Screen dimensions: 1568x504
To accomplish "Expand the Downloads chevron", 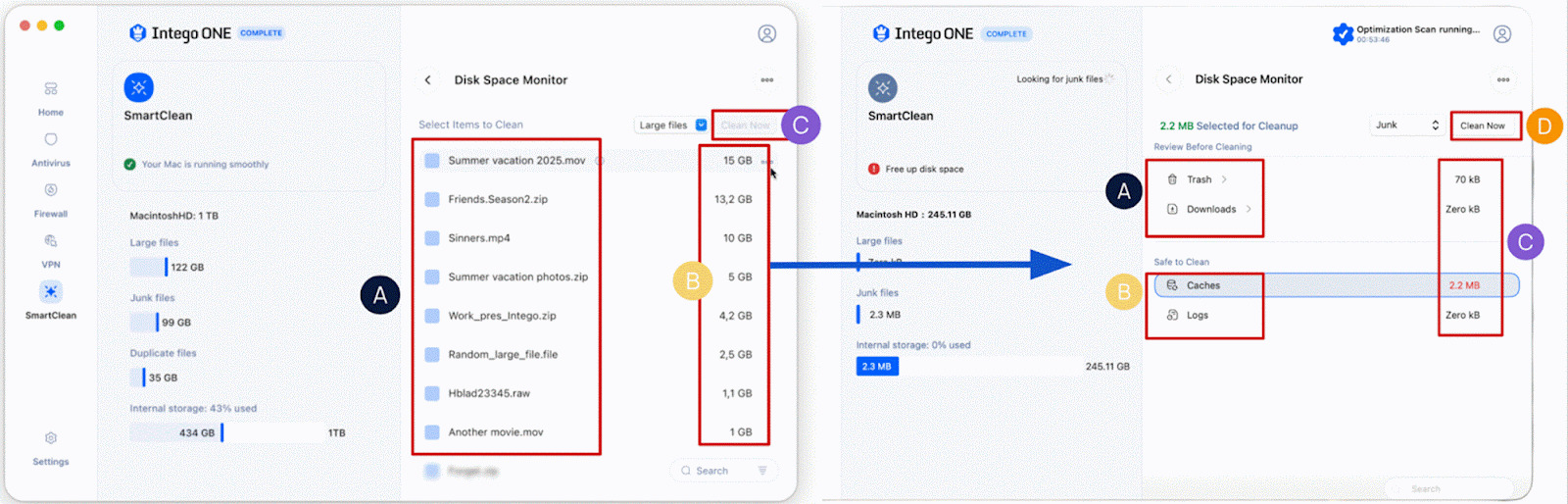I will click(x=1249, y=209).
